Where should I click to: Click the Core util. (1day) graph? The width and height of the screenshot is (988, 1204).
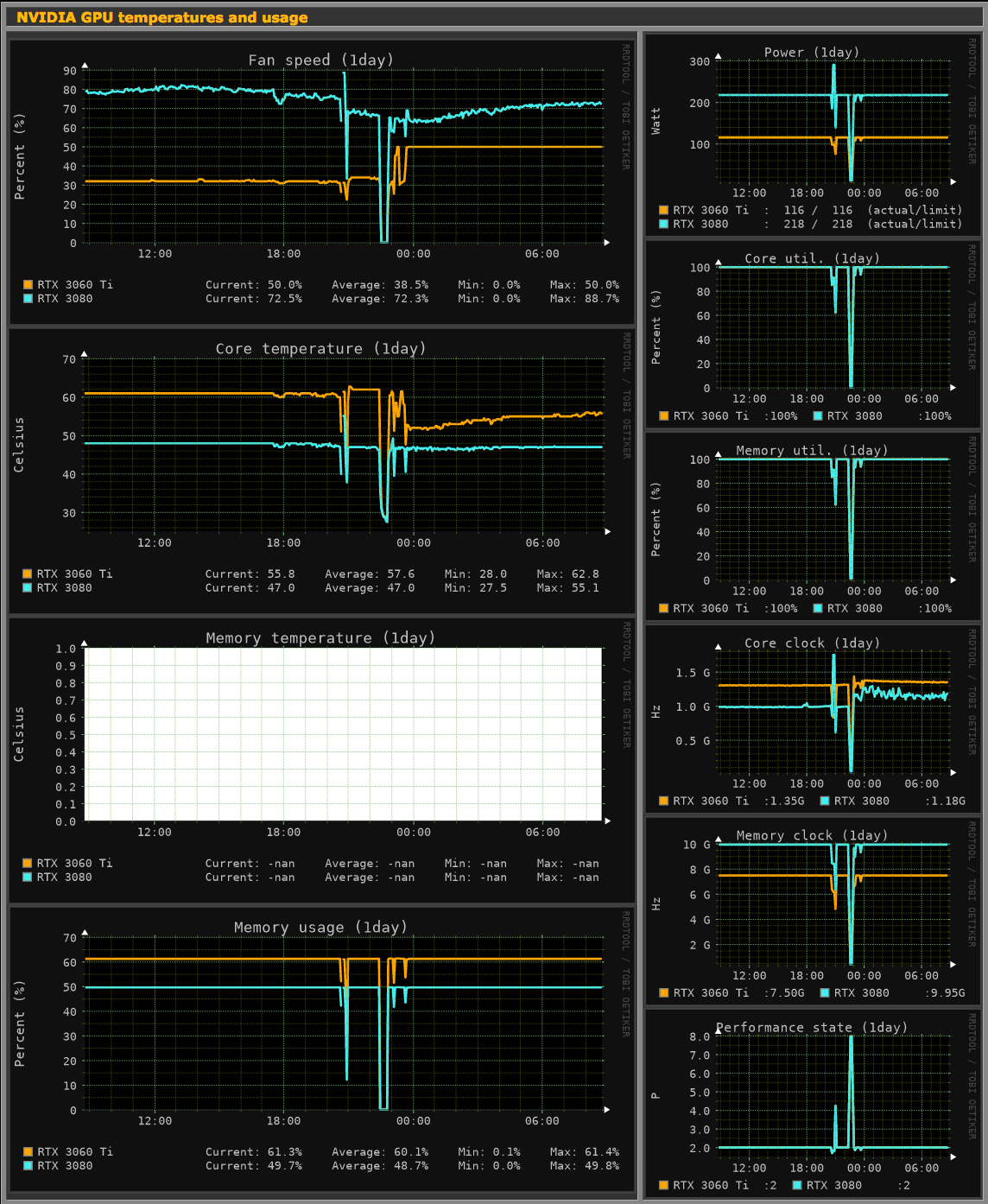pos(814,334)
